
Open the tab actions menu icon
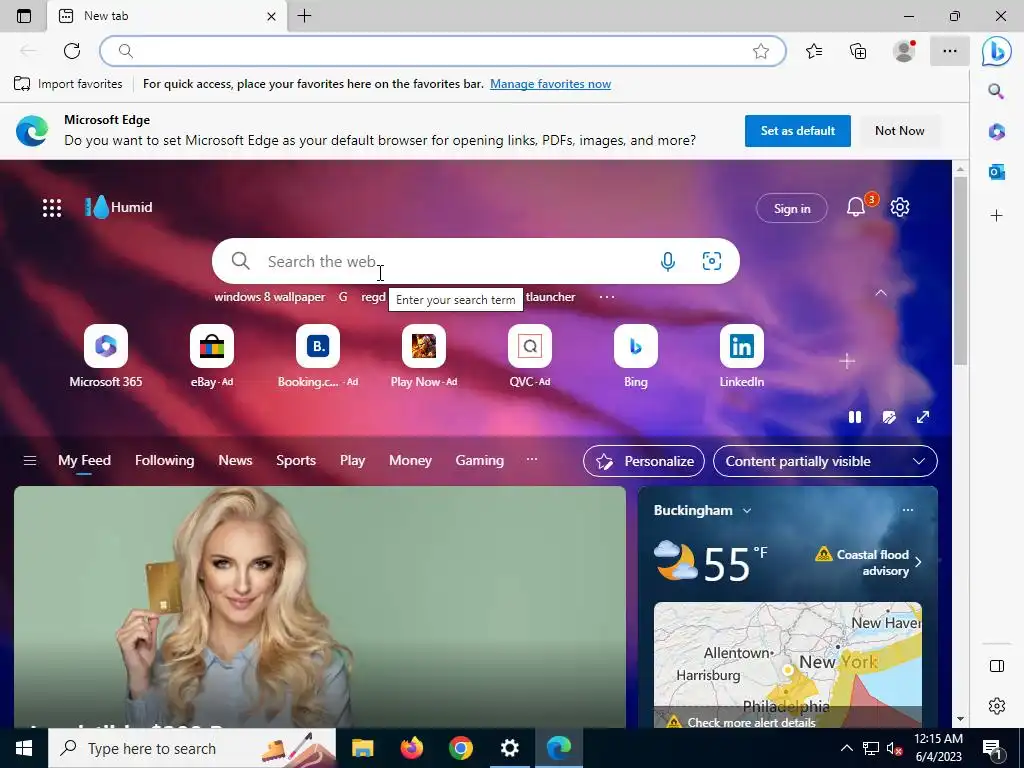point(24,16)
